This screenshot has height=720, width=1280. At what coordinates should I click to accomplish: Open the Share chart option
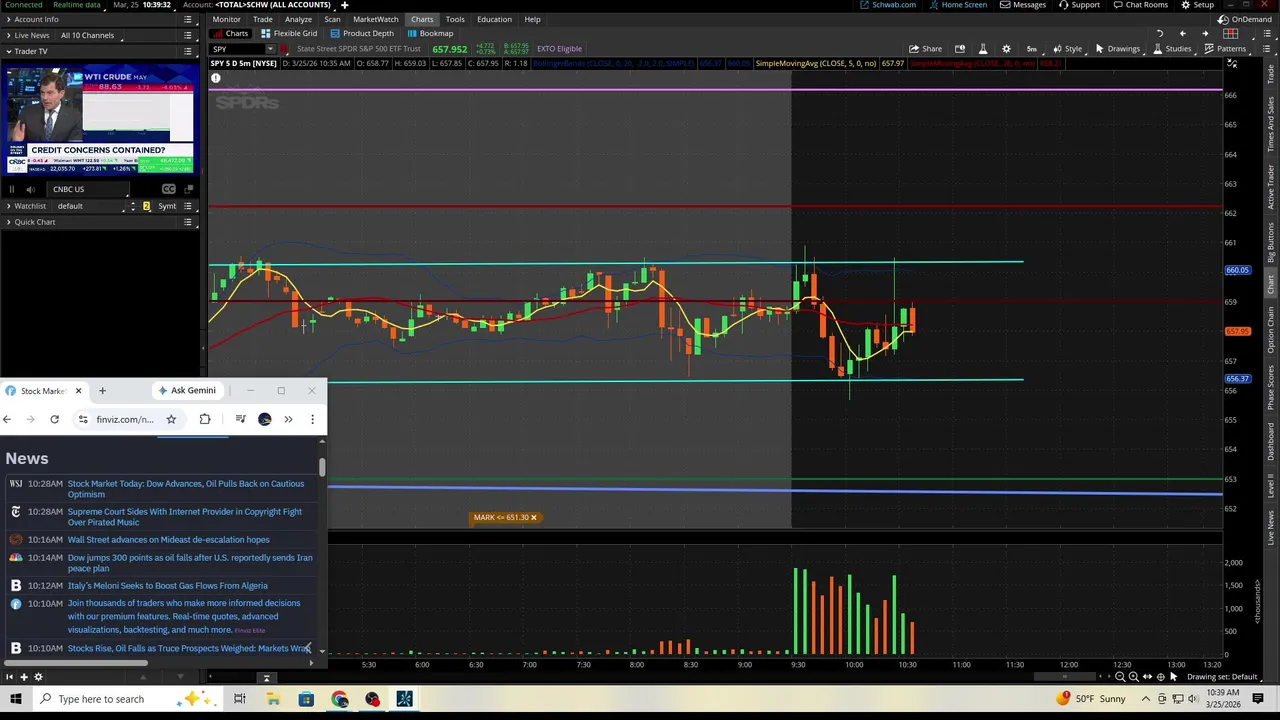(925, 49)
